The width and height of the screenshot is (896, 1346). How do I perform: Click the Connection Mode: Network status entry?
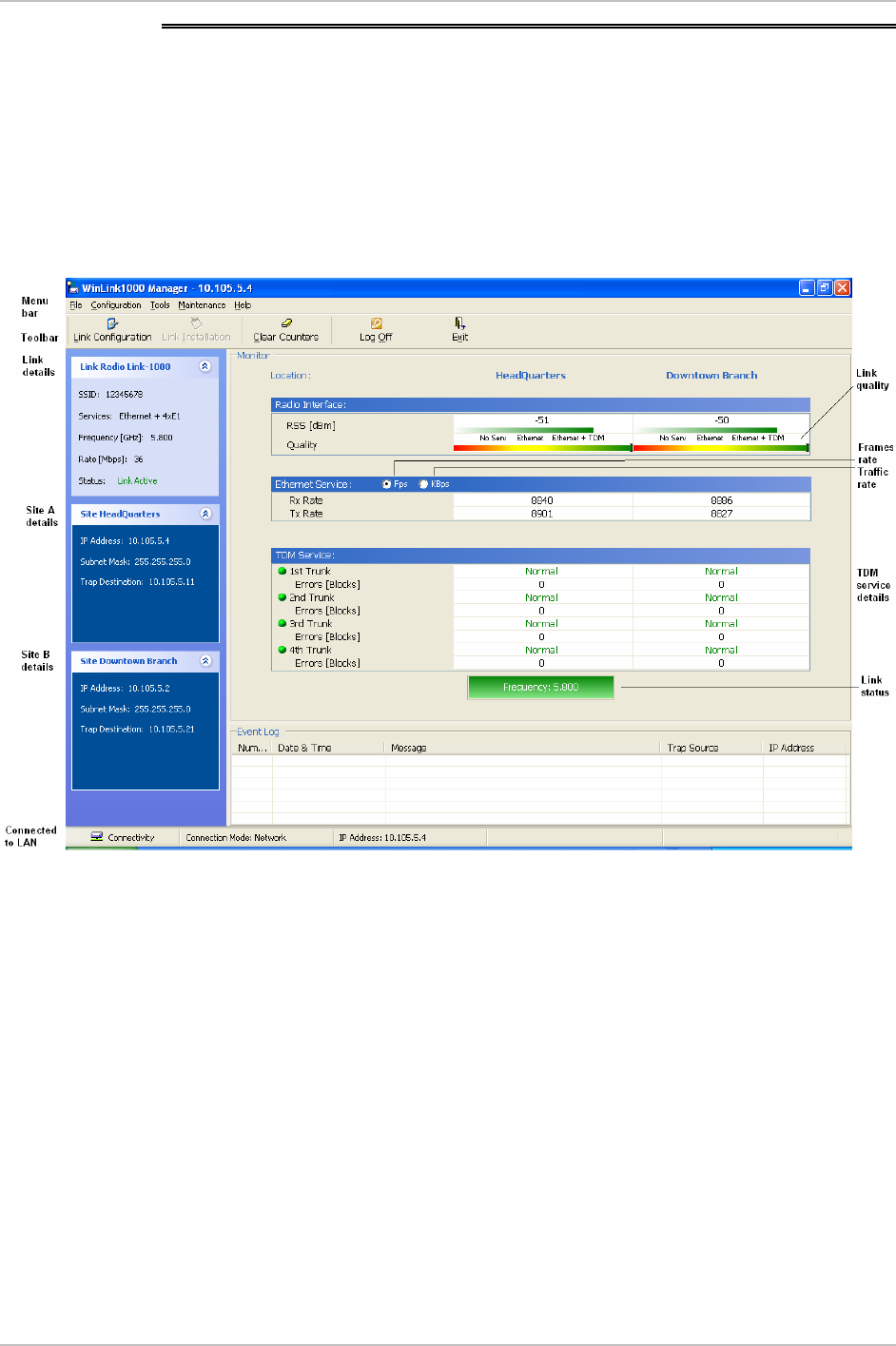(236, 838)
